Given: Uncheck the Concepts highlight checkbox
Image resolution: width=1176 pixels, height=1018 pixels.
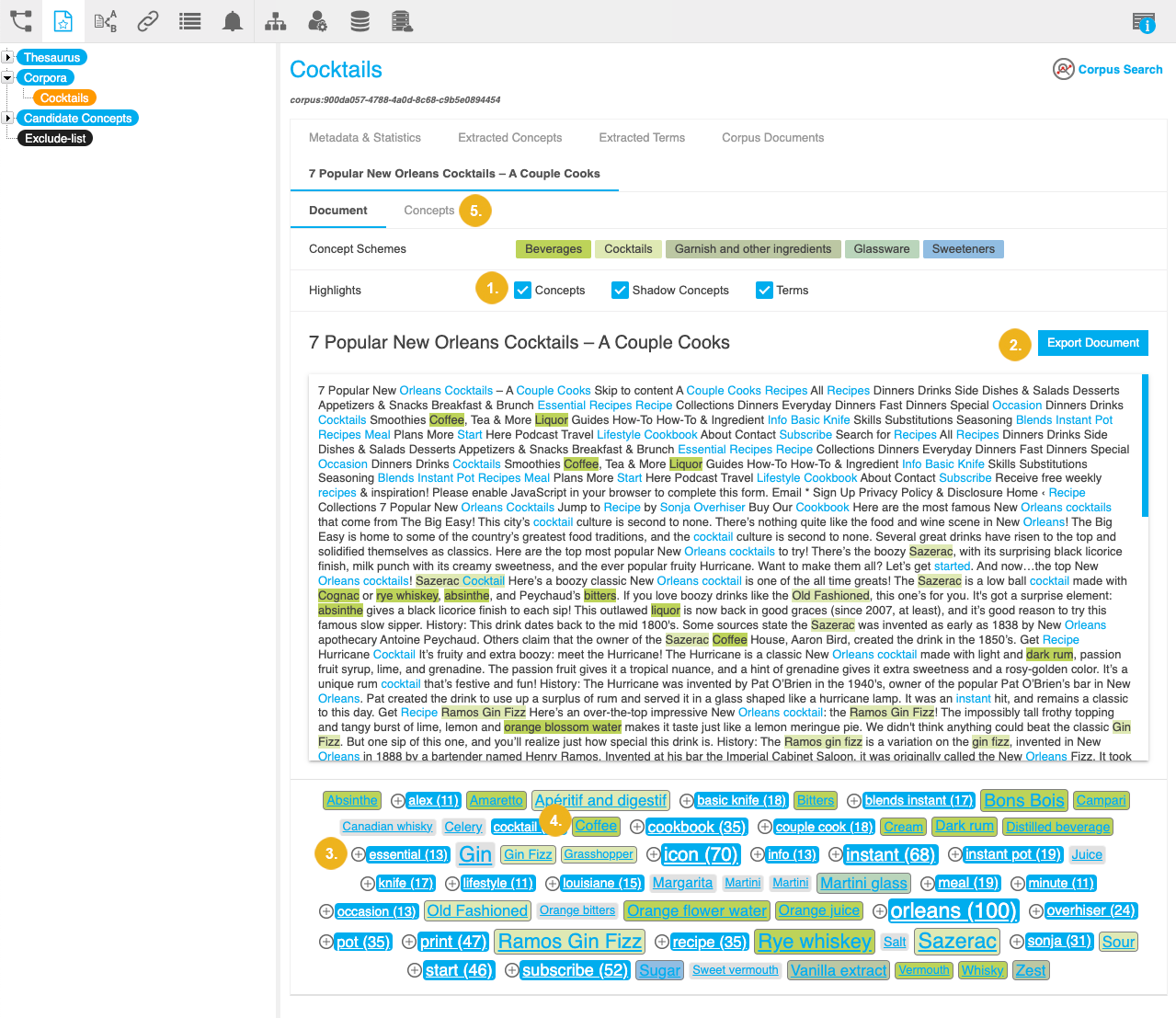Looking at the screenshot, I should [522, 291].
